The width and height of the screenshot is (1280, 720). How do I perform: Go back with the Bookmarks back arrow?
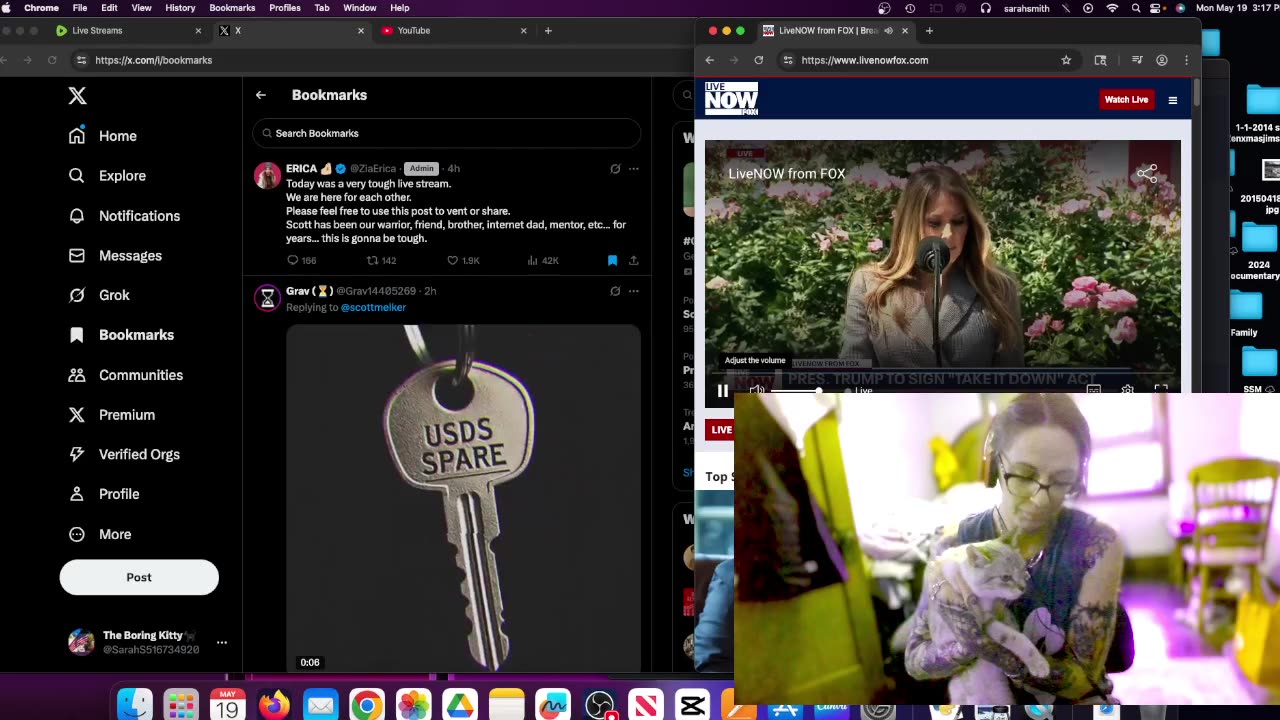(261, 95)
